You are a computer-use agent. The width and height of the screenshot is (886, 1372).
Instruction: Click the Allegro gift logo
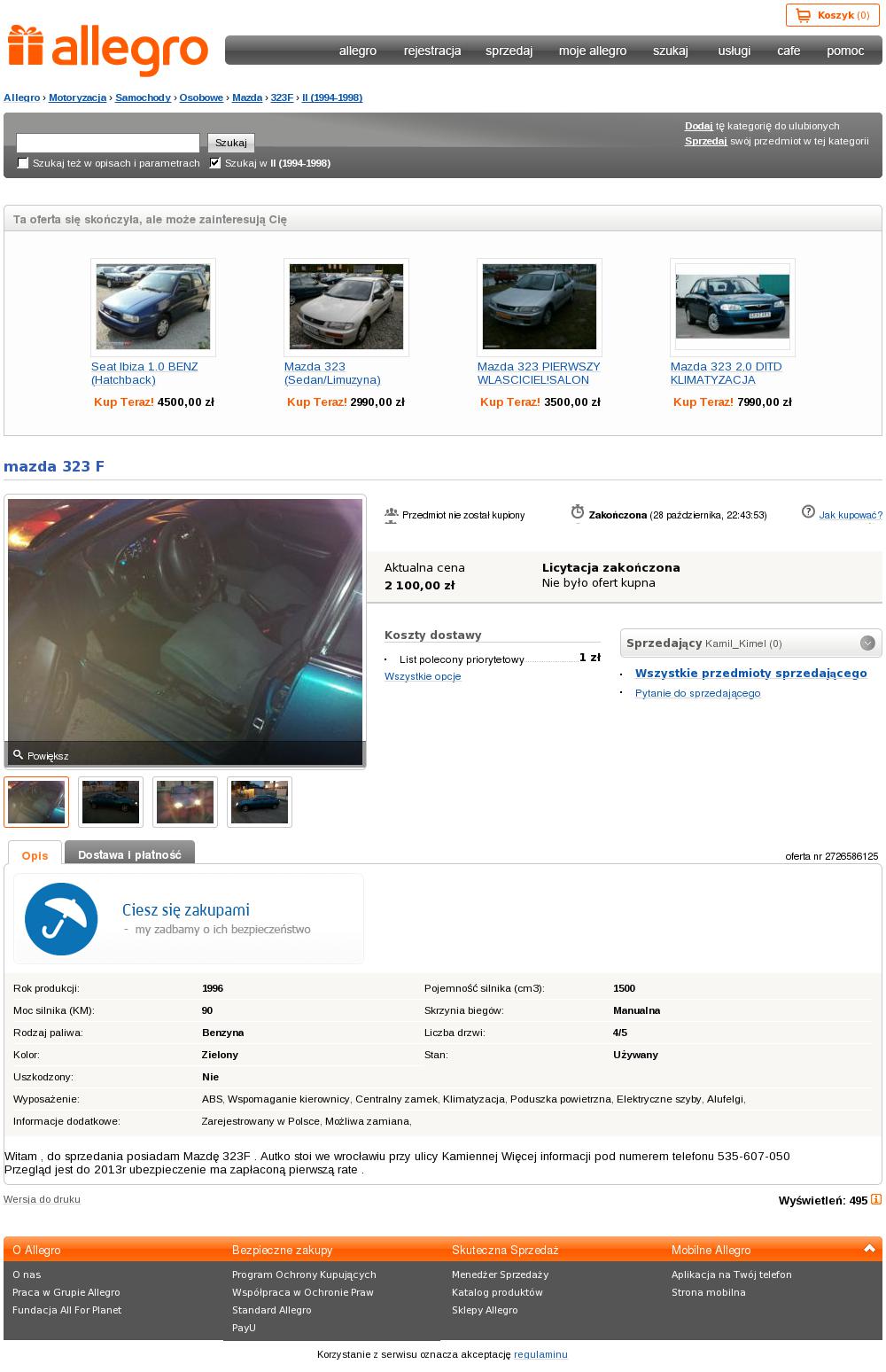click(x=25, y=46)
